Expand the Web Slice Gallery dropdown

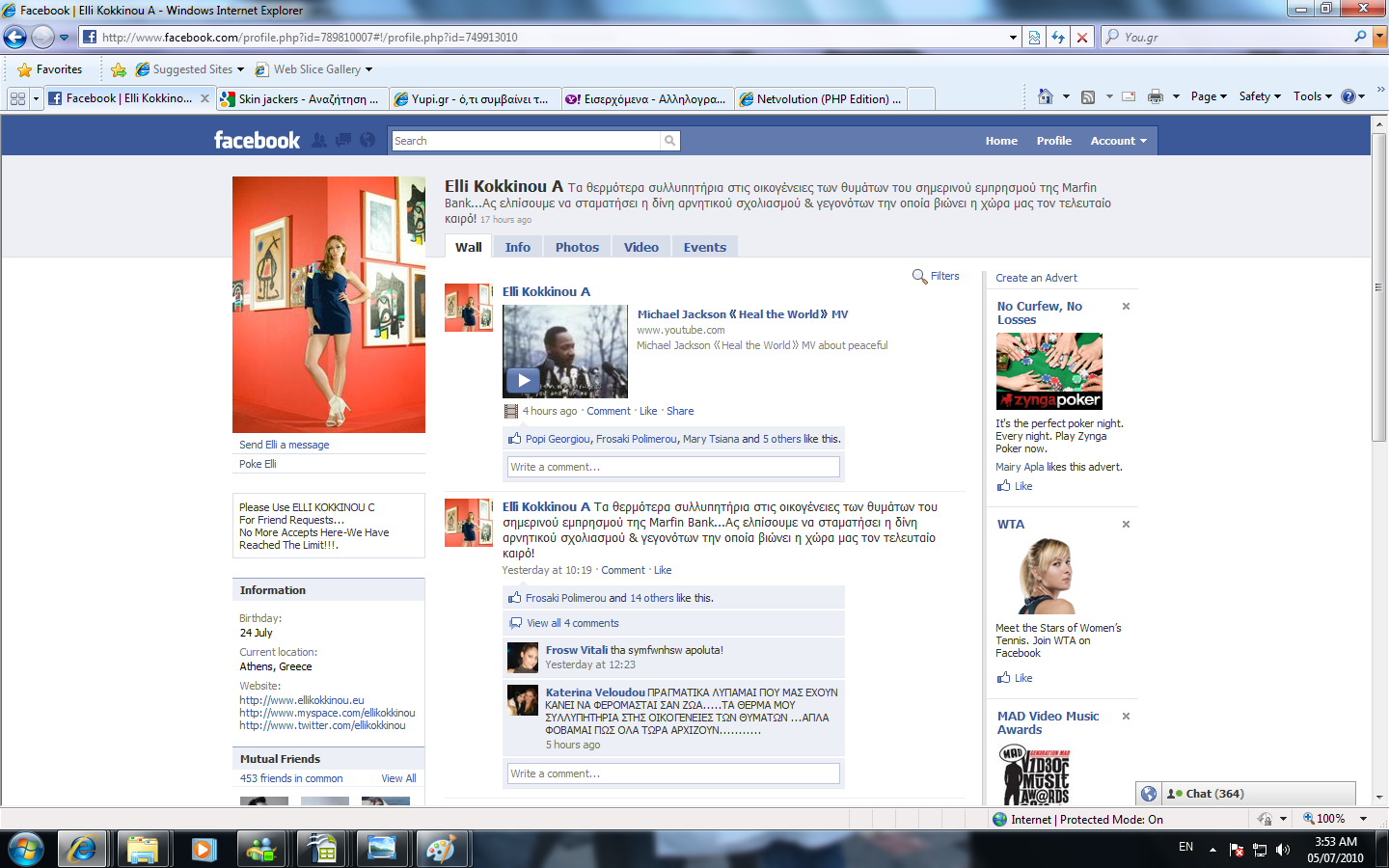[x=368, y=69]
